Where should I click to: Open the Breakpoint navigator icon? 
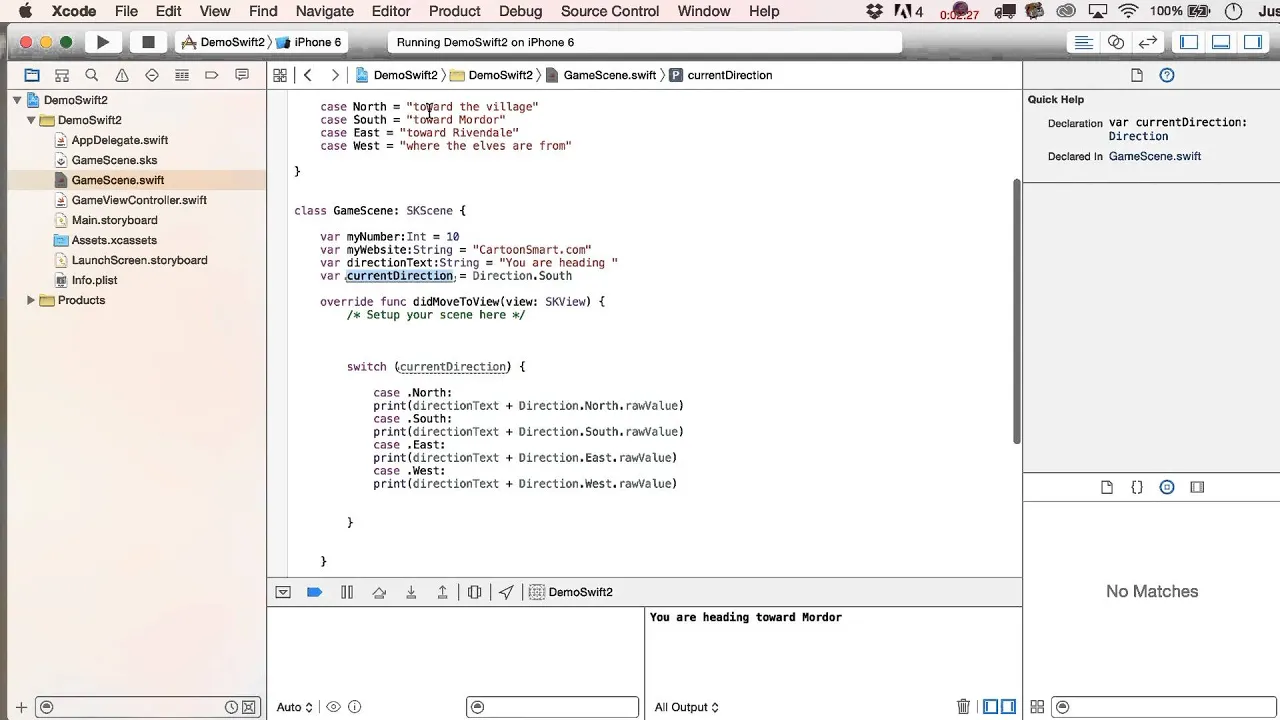(x=212, y=75)
